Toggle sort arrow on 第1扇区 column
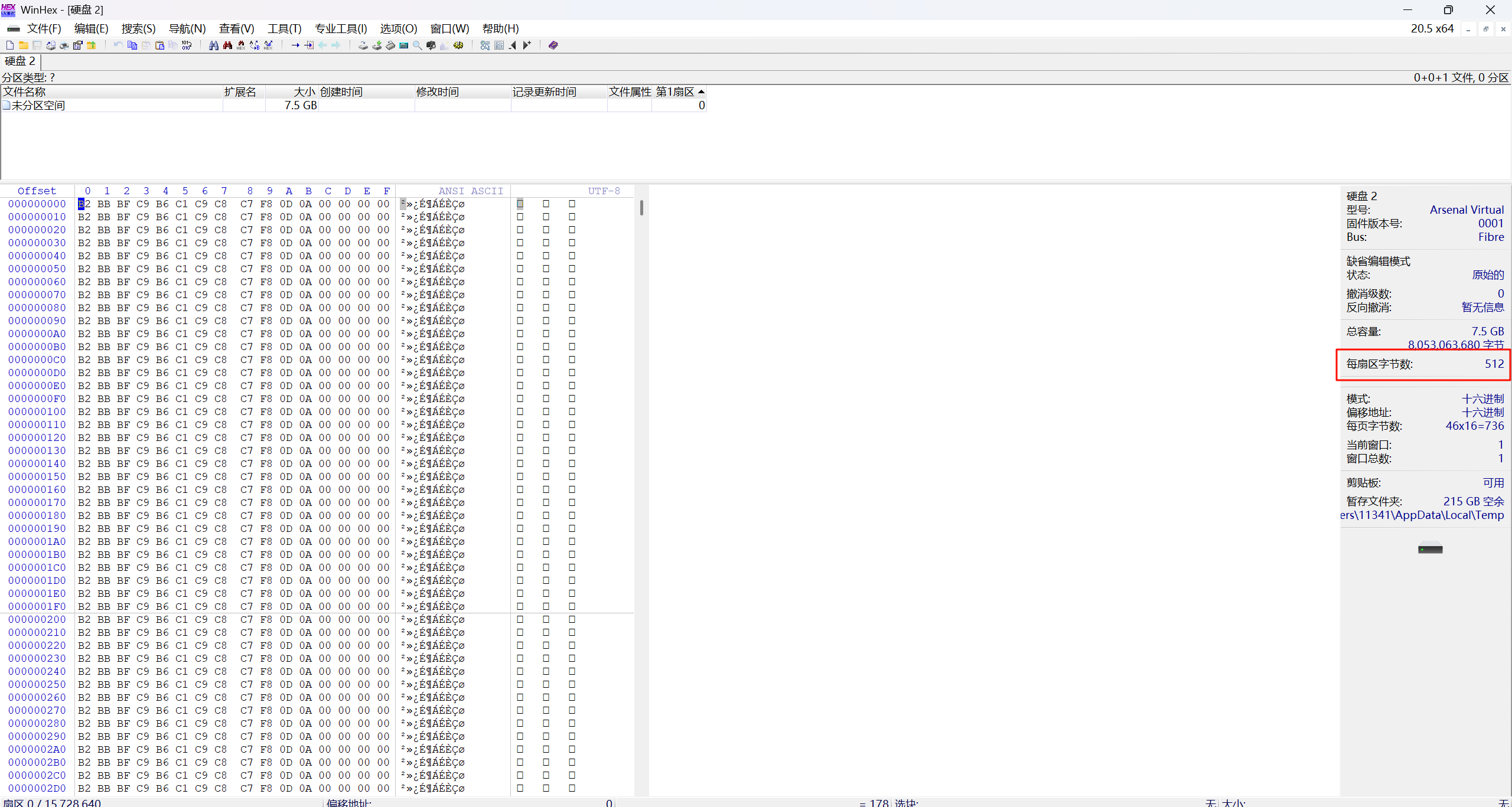 pyautogui.click(x=701, y=92)
